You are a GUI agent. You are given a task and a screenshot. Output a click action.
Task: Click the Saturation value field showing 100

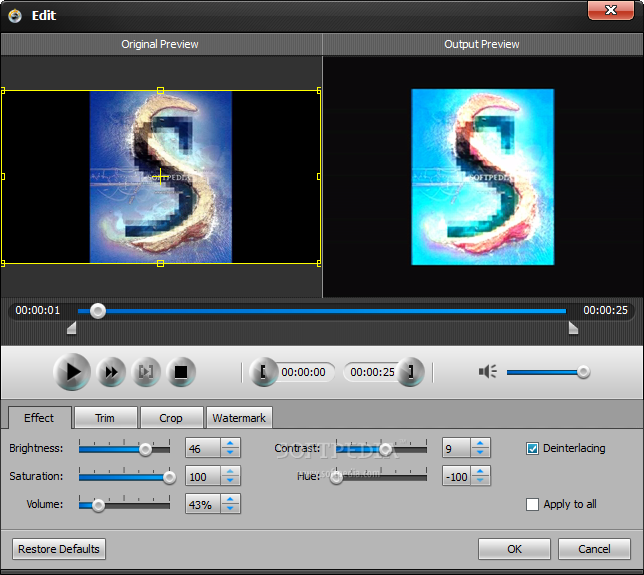coord(203,476)
